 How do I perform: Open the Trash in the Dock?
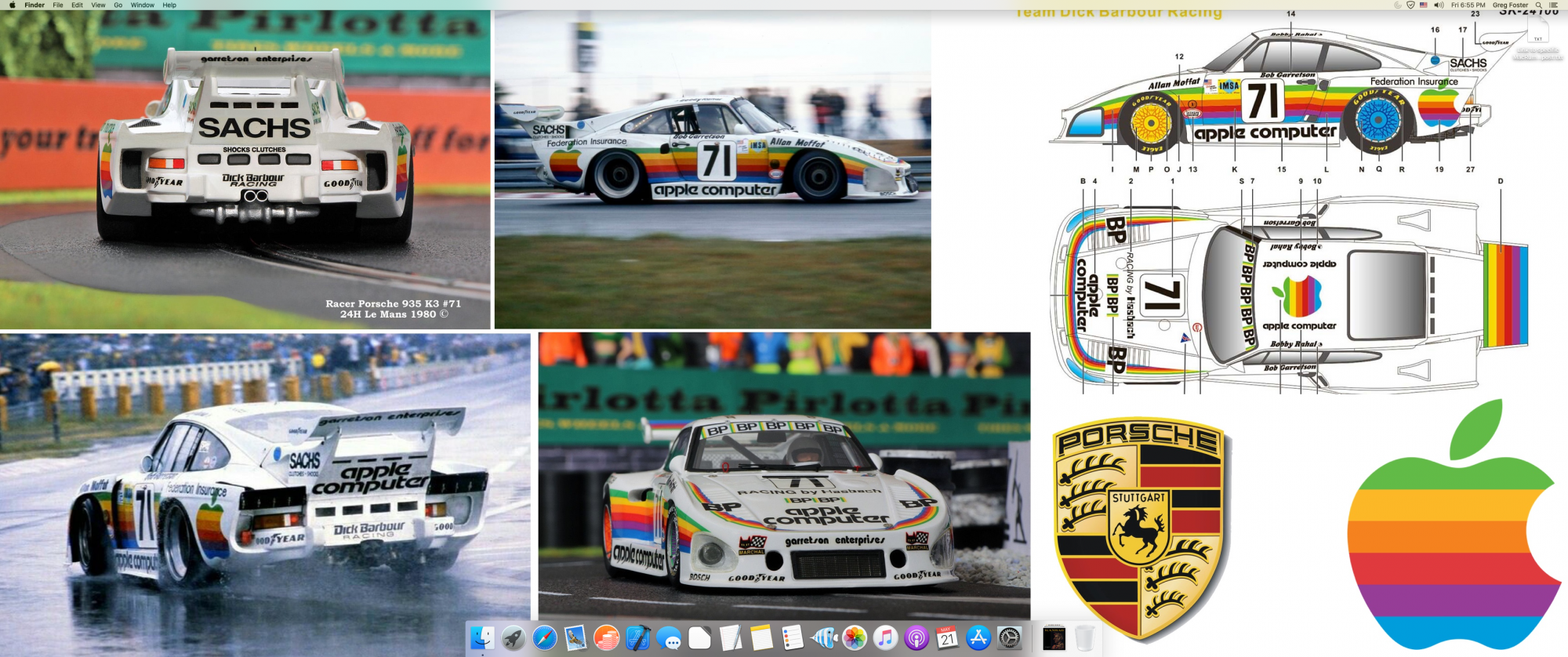click(1084, 637)
